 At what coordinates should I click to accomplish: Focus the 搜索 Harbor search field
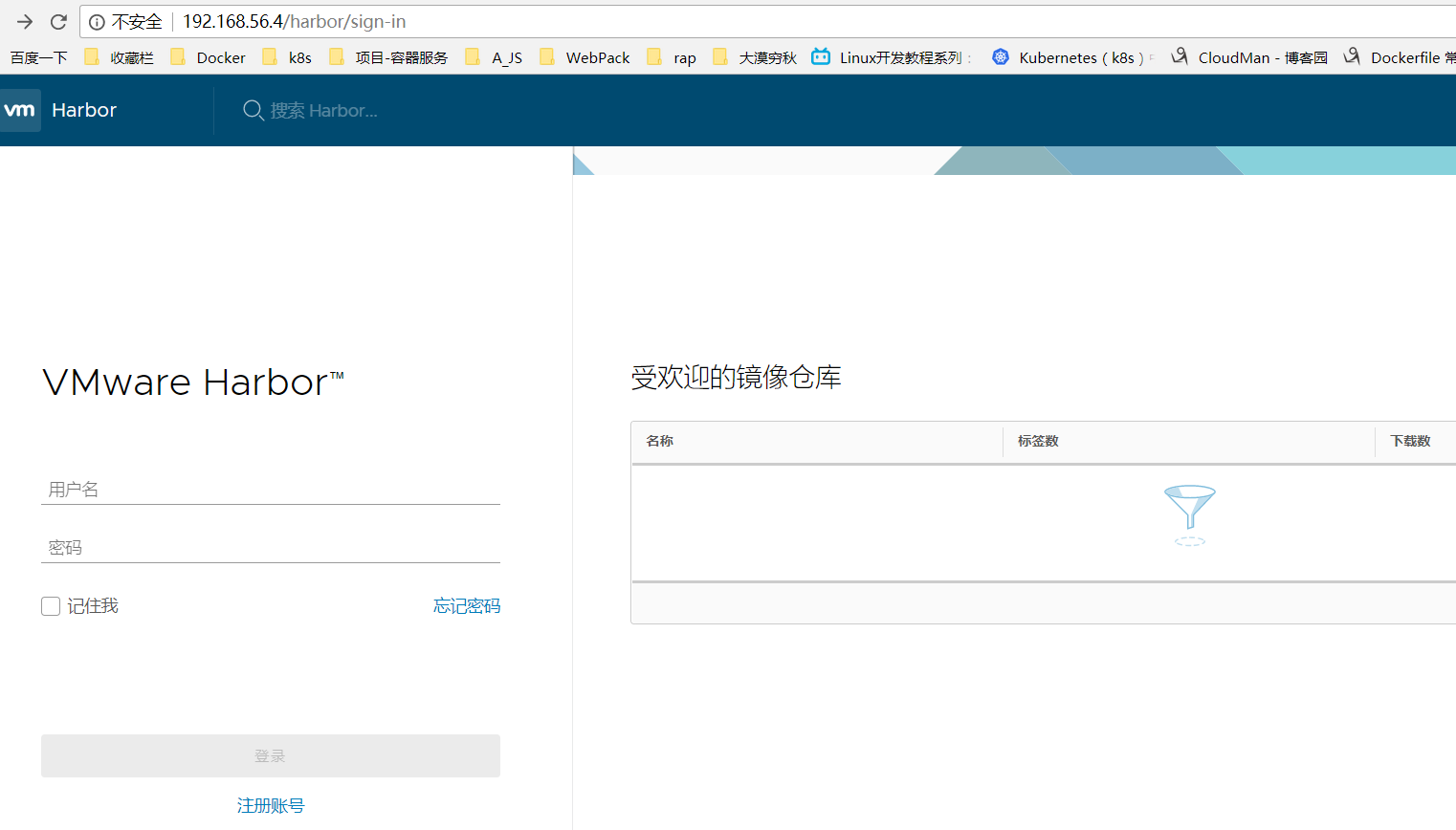(324, 111)
